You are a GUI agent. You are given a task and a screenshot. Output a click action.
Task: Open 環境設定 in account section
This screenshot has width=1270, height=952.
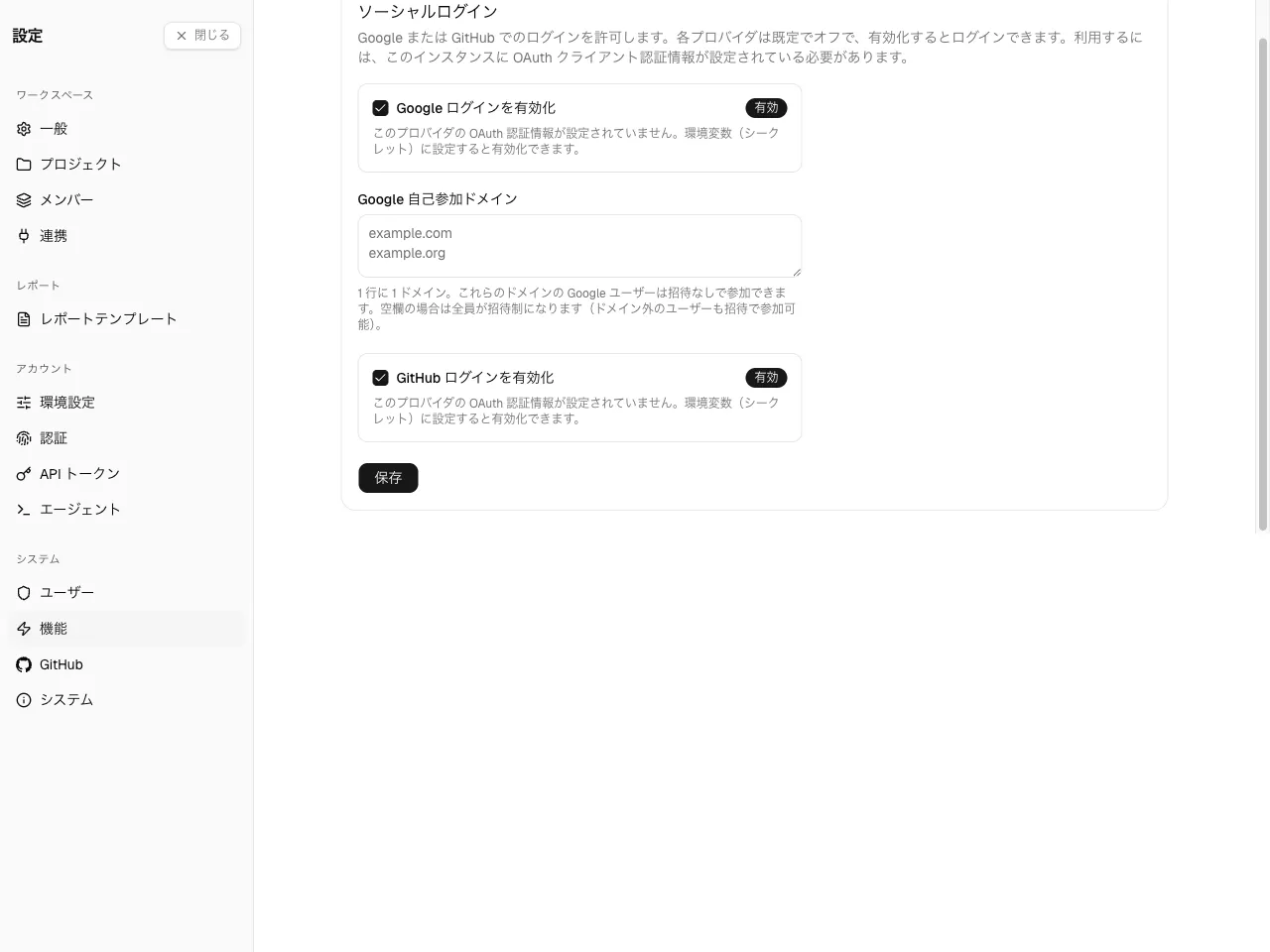[x=126, y=403]
